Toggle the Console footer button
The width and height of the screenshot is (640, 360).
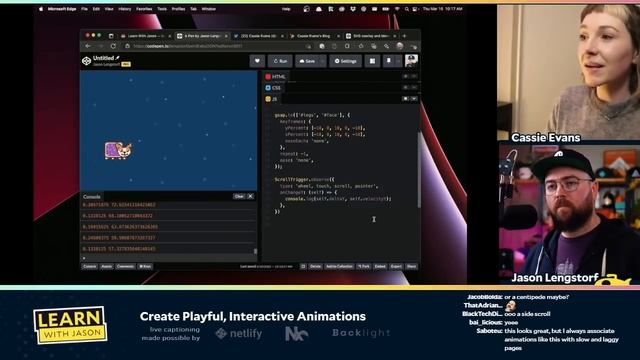tap(89, 267)
